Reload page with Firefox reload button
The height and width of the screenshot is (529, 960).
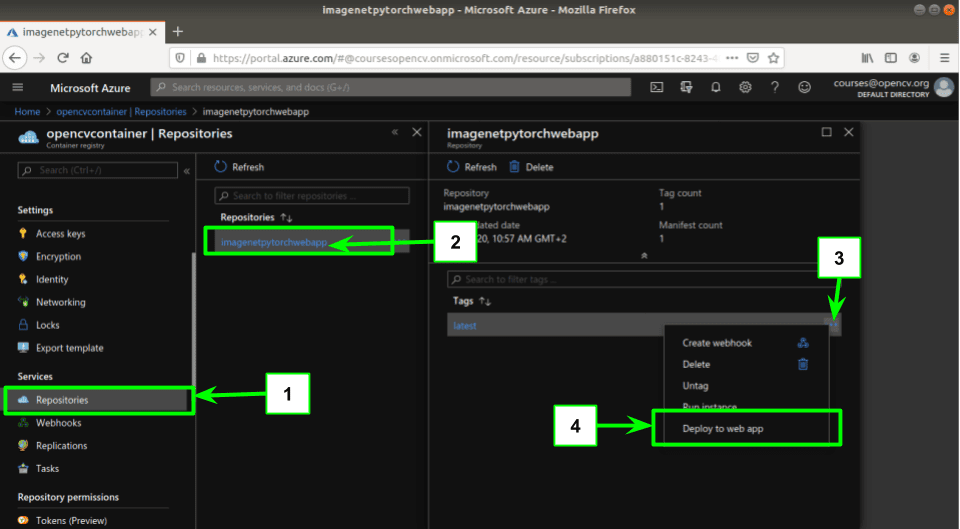pyautogui.click(x=62, y=58)
